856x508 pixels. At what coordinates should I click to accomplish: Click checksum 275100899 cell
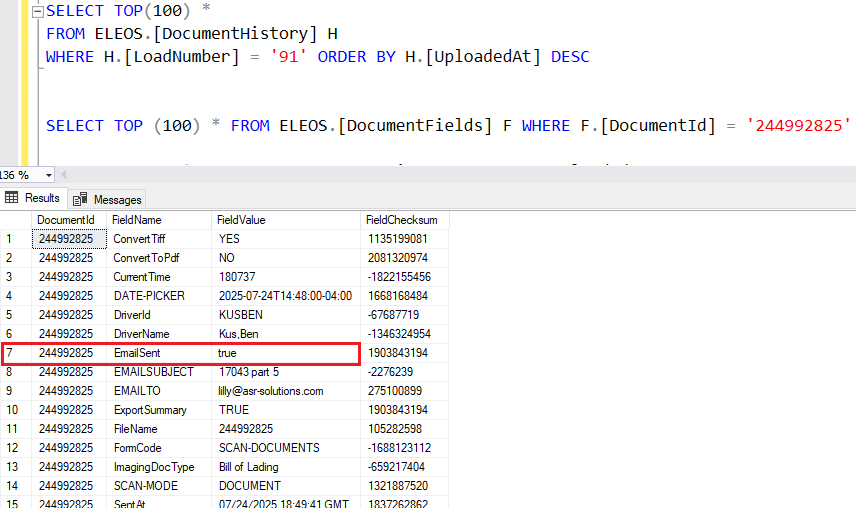(x=405, y=391)
